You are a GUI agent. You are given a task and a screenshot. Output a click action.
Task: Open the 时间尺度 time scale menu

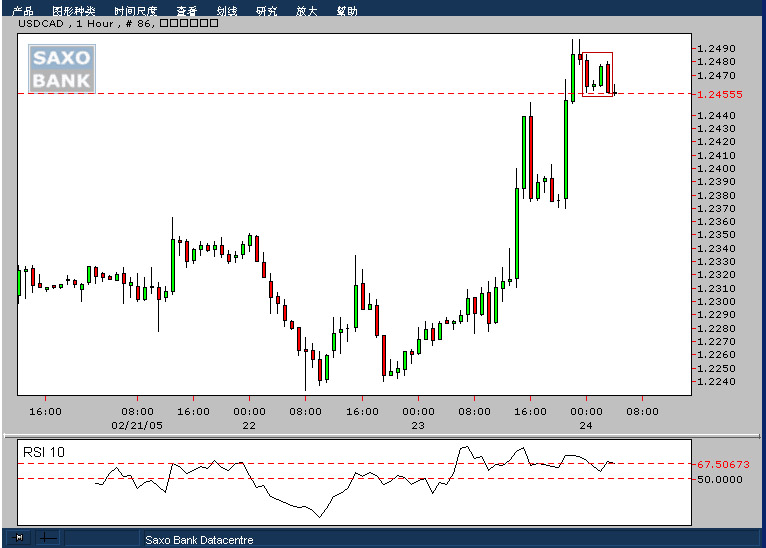[x=133, y=11]
